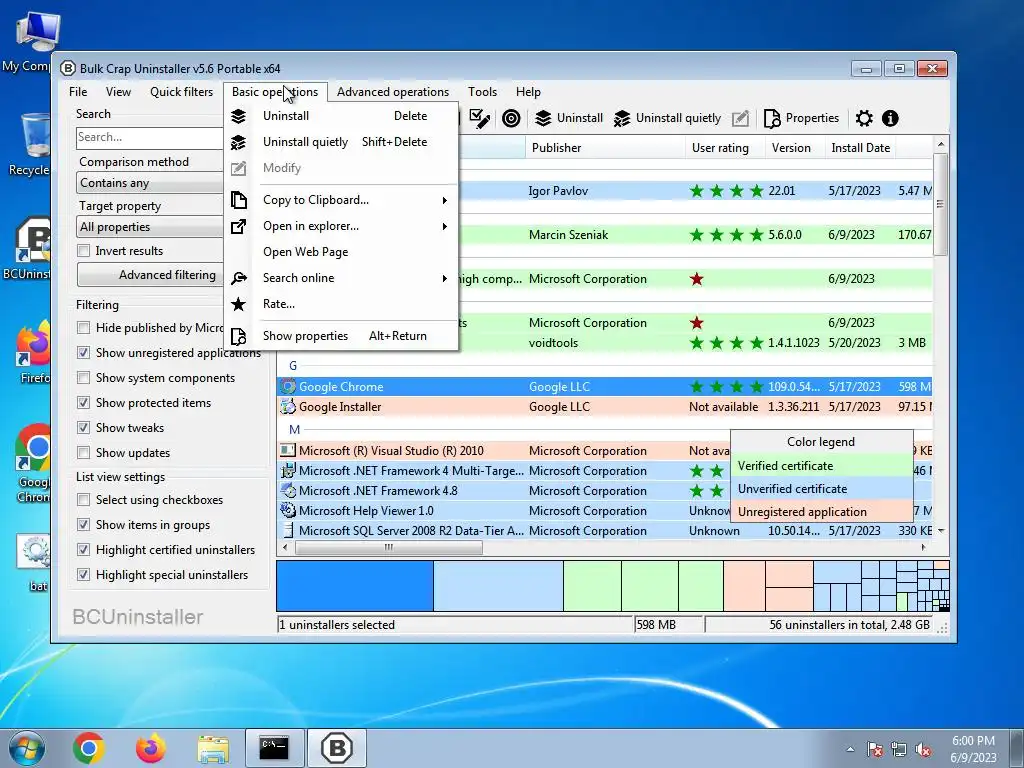Uncheck Highlight special uninstallers
1024x768 pixels.
tap(84, 575)
